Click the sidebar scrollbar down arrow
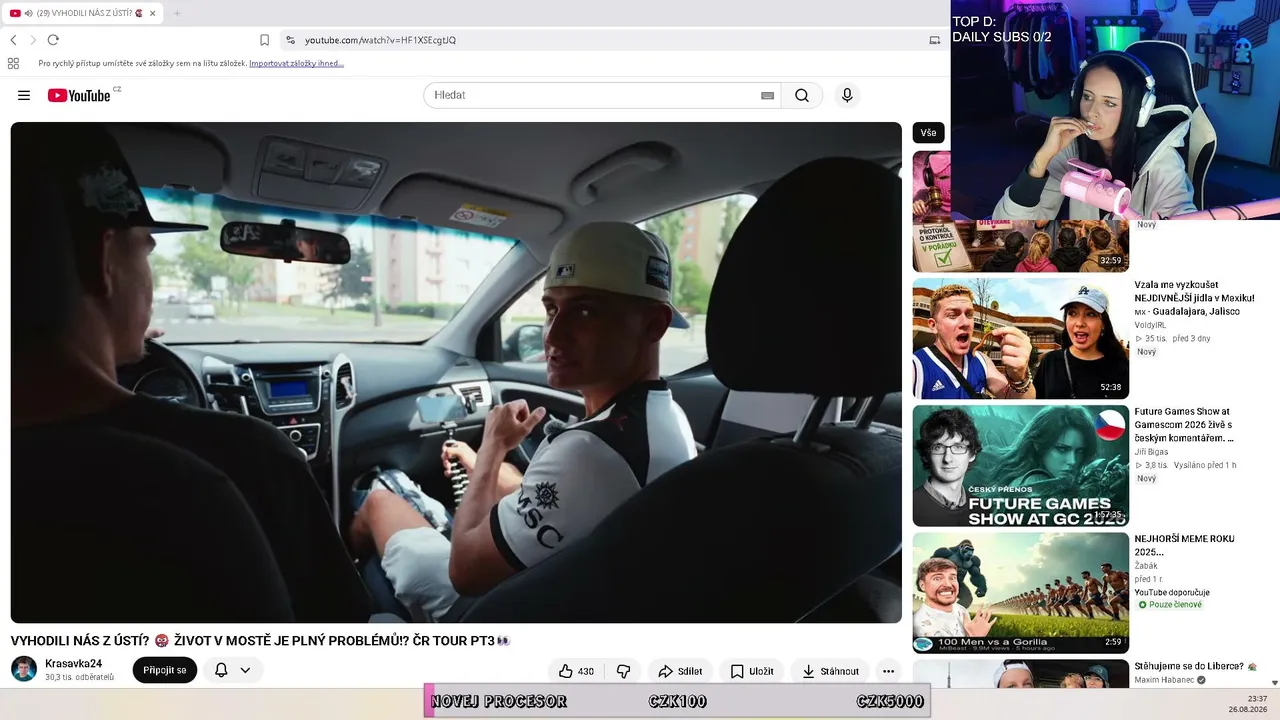1280x720 pixels. (1274, 682)
